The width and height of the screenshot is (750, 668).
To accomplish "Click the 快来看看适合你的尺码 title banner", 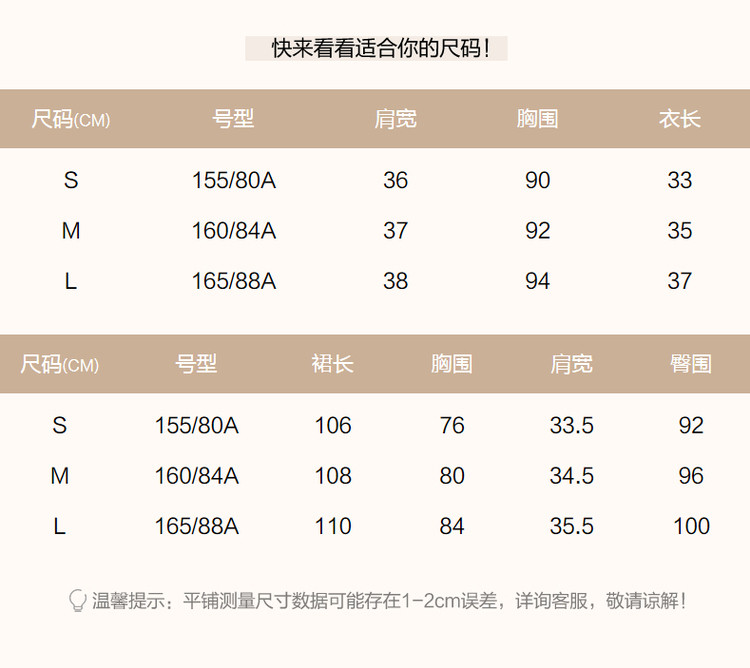I will (x=376, y=48).
